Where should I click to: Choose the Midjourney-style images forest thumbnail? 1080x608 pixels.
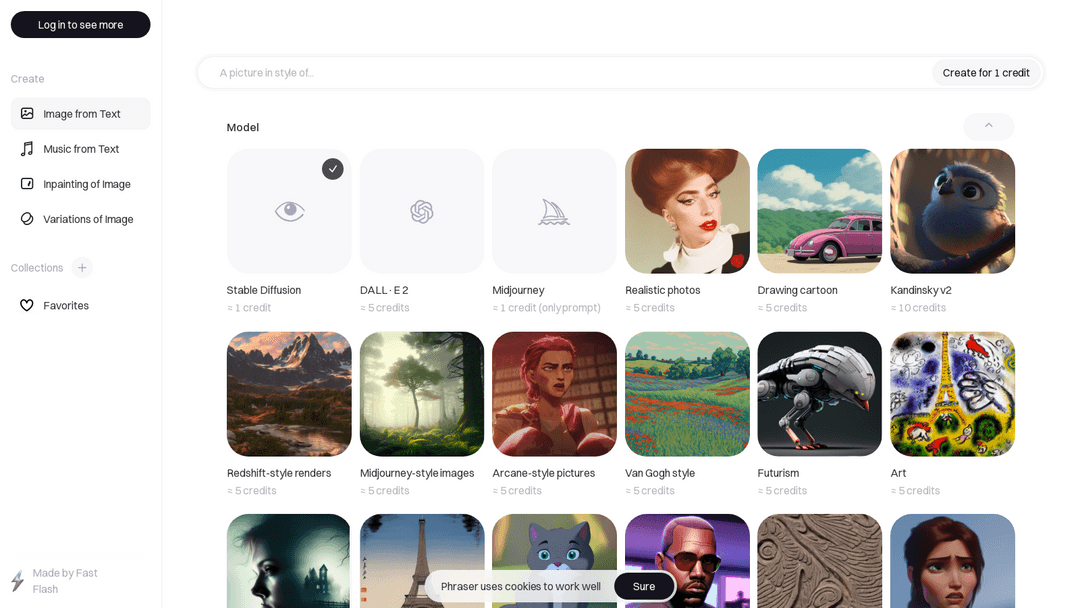click(422, 394)
